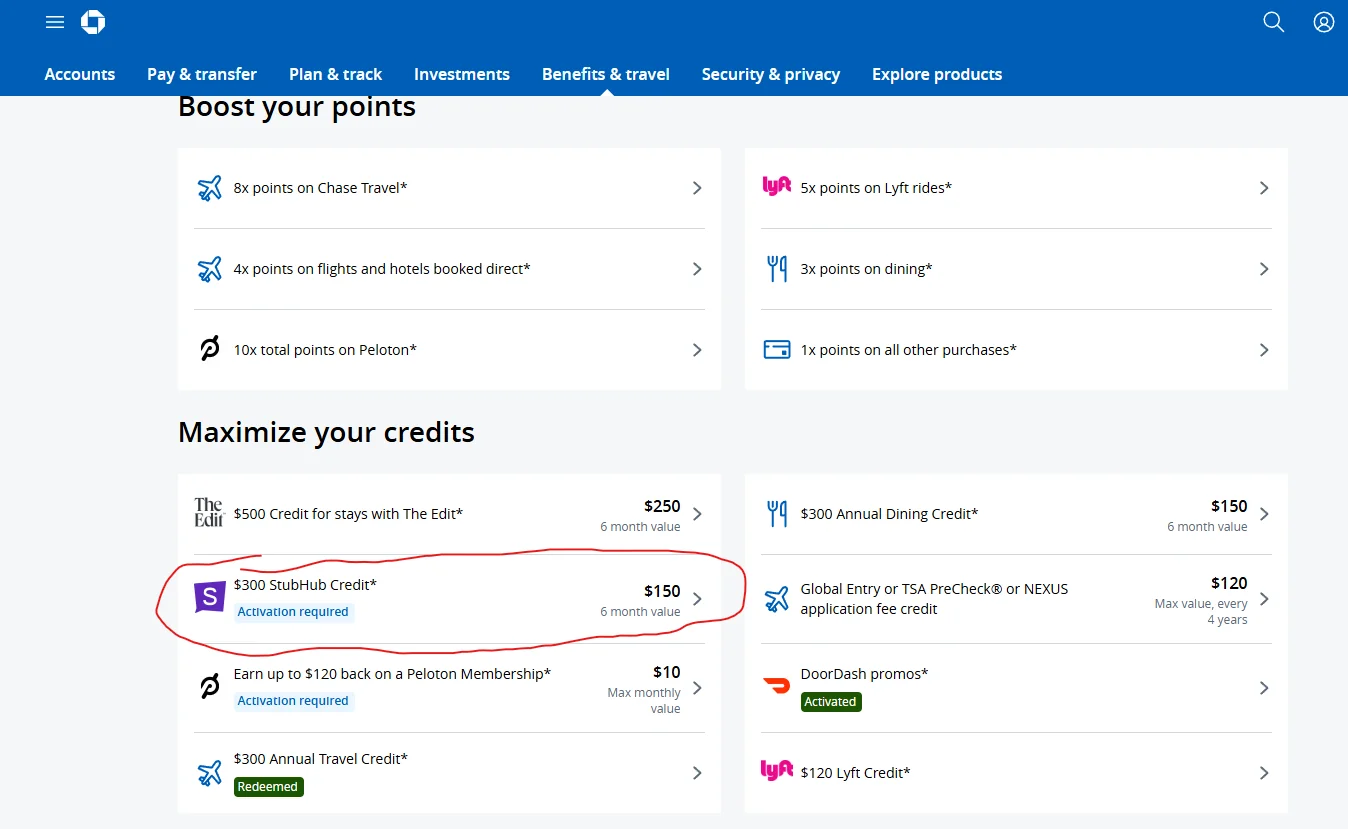
Task: Open the Security & privacy tab
Action: point(770,74)
